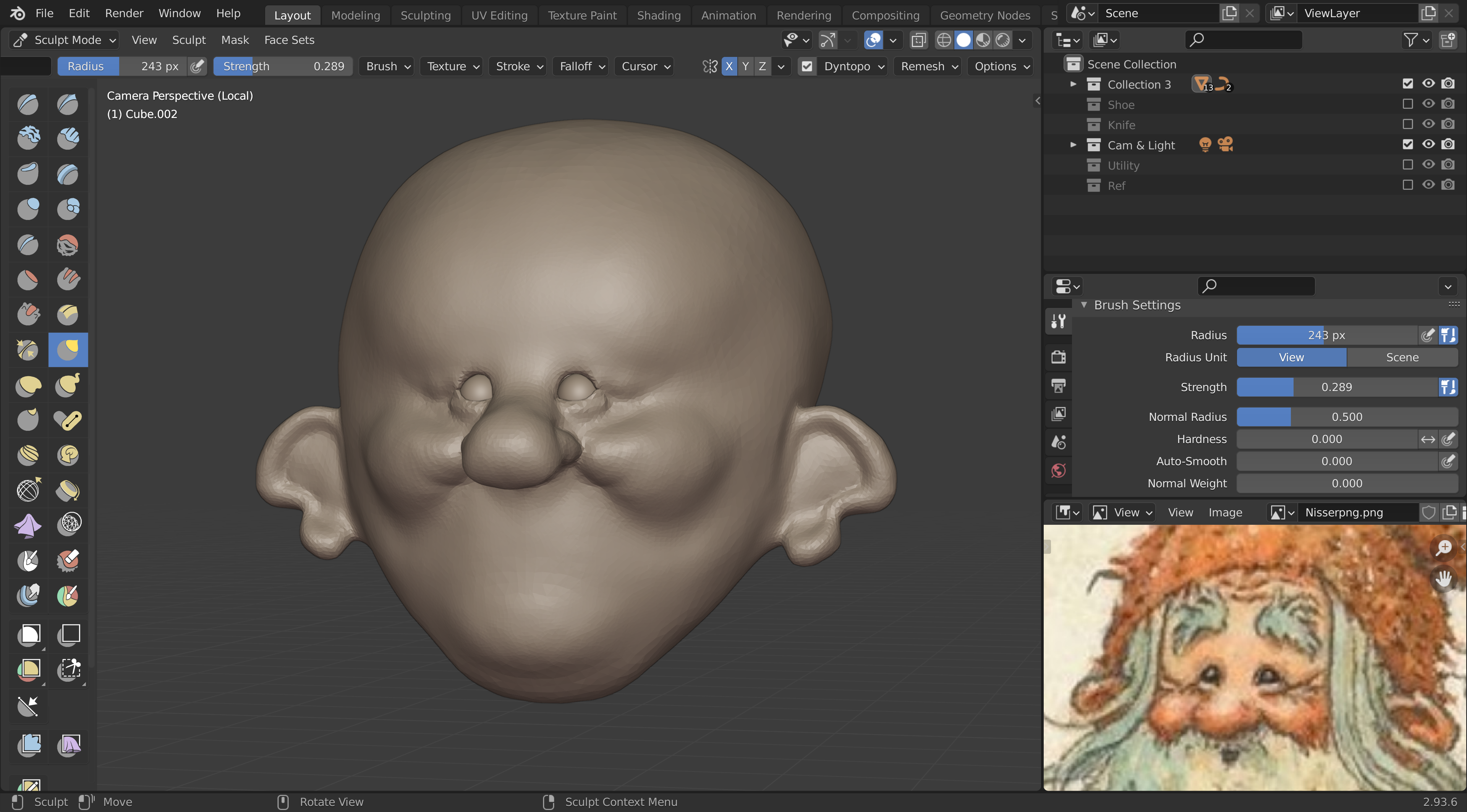Hide Collection 3 with eye icon
The height and width of the screenshot is (812, 1467).
[1428, 84]
